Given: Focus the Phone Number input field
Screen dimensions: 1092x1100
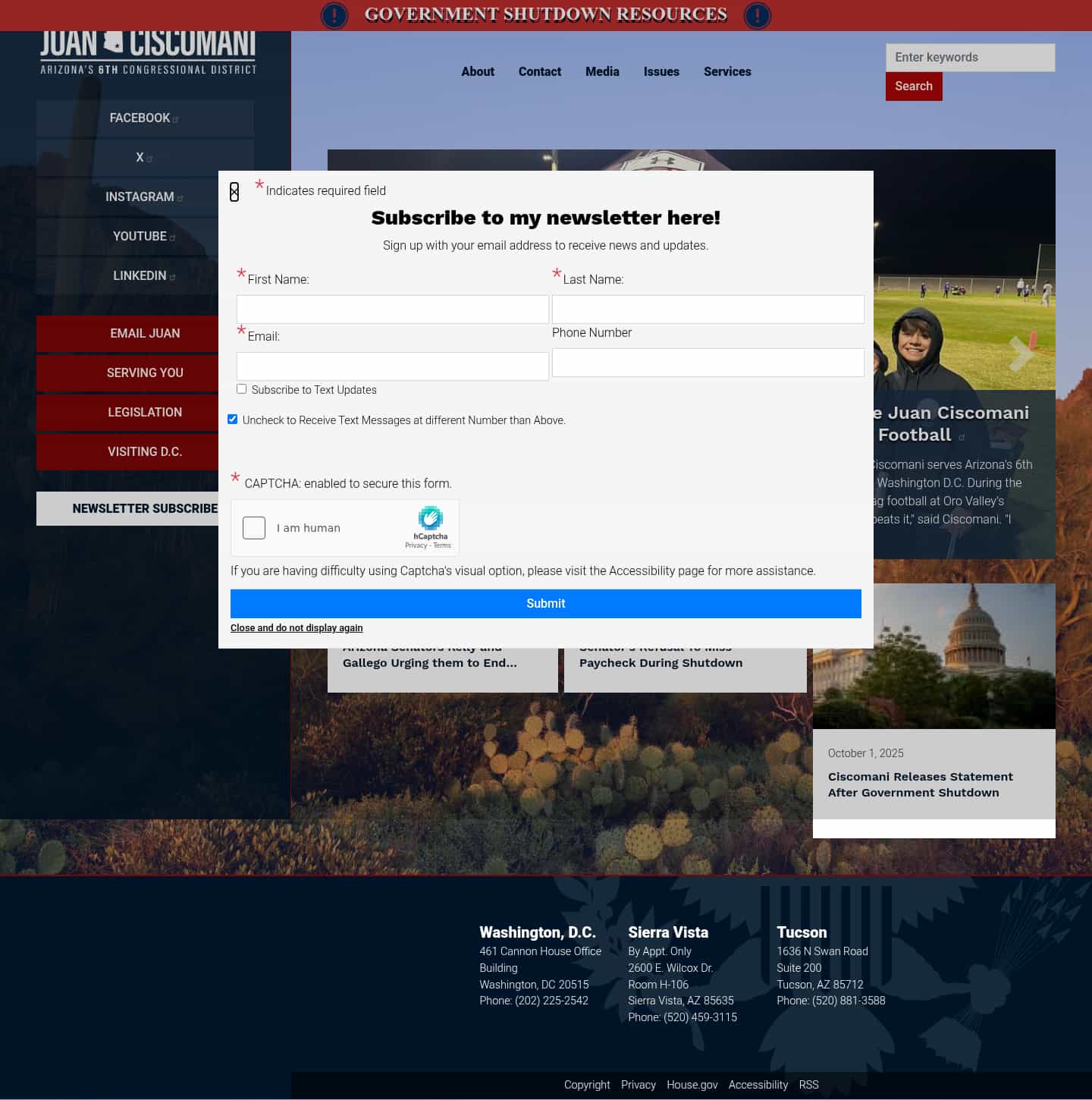Looking at the screenshot, I should 708,363.
